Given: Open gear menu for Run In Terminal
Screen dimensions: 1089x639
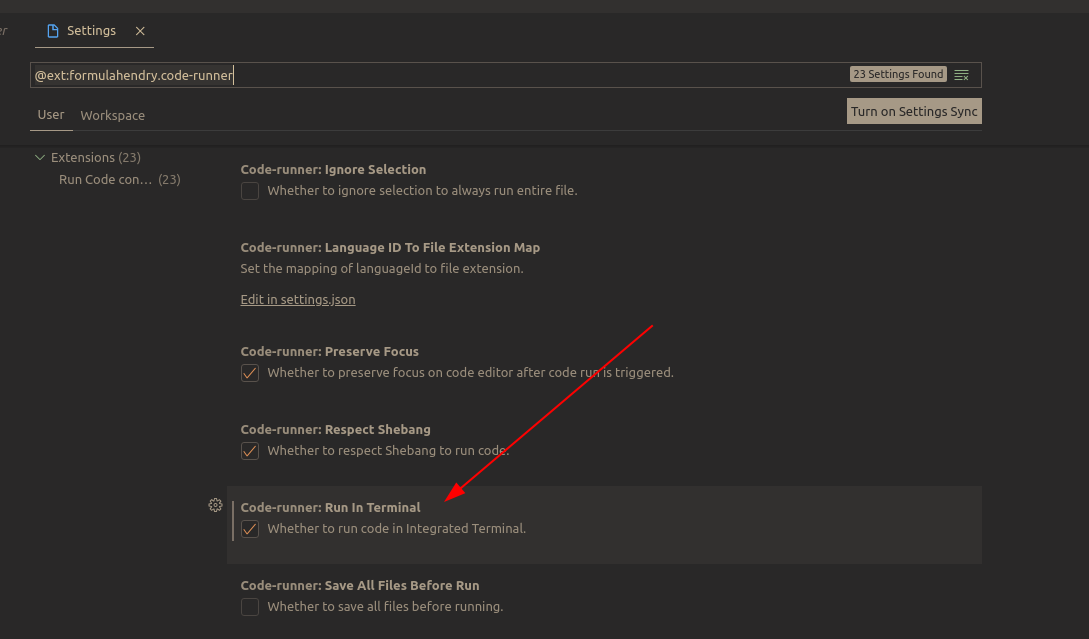Looking at the screenshot, I should point(215,505).
